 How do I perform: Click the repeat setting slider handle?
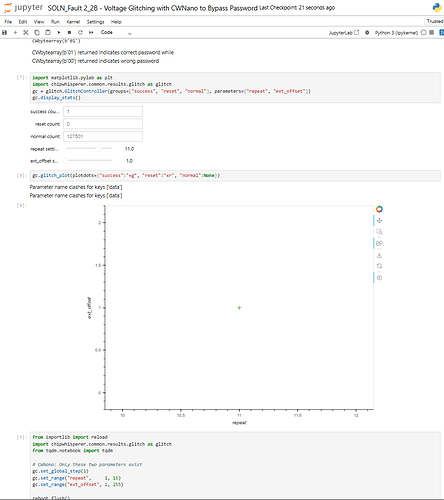(x=98, y=148)
